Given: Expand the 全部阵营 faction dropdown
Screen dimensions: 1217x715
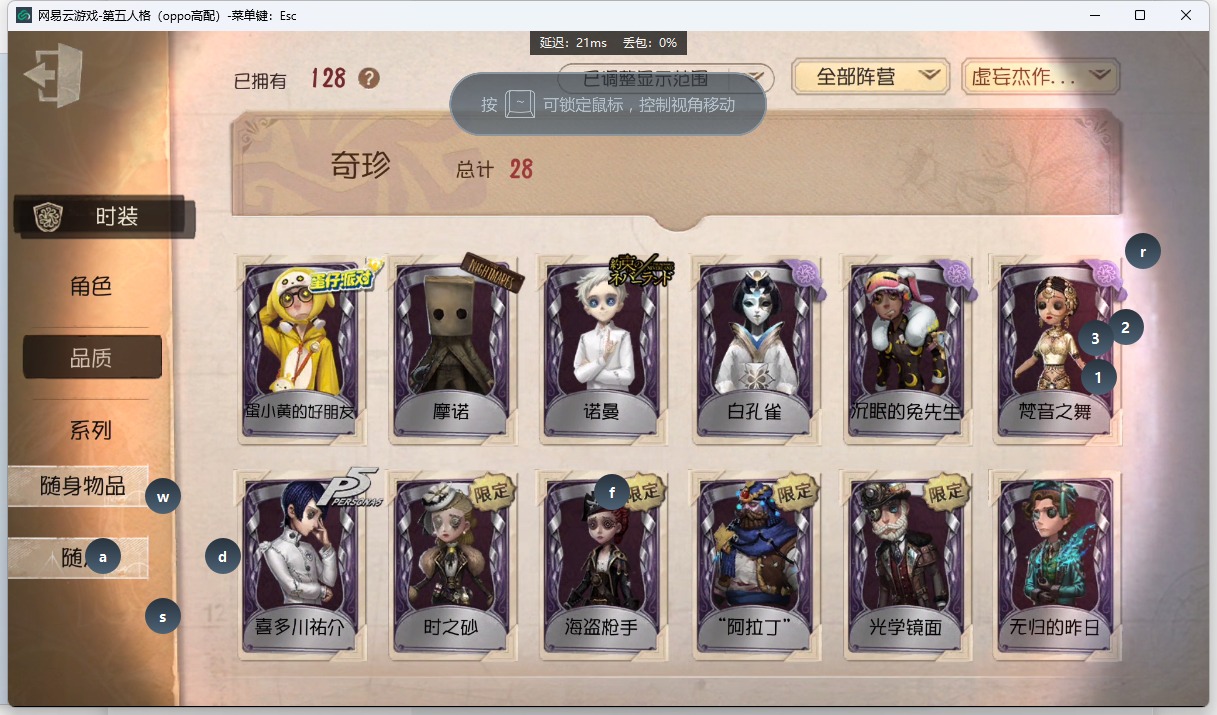Looking at the screenshot, I should coord(870,77).
